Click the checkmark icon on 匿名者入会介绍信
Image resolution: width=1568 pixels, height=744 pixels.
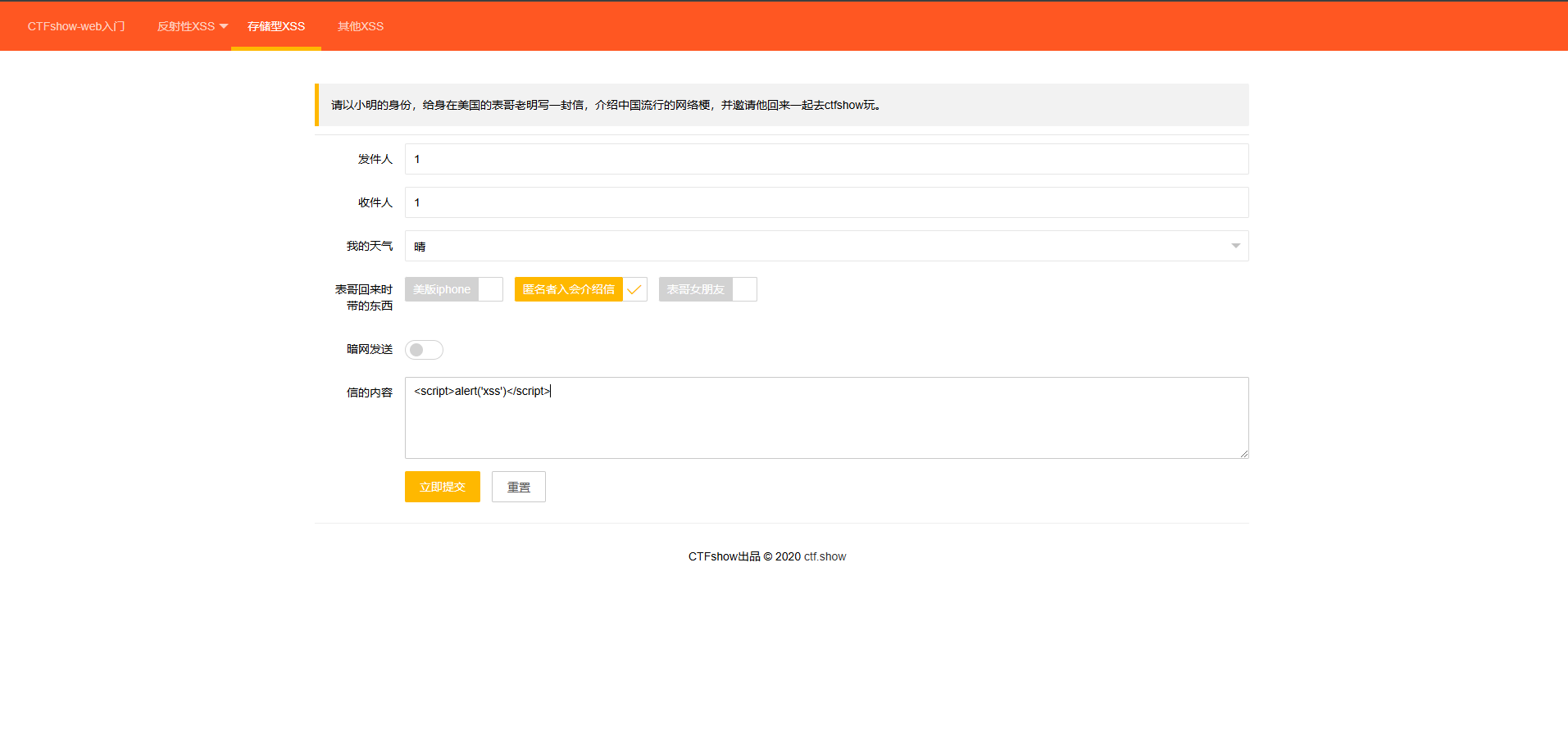click(634, 289)
